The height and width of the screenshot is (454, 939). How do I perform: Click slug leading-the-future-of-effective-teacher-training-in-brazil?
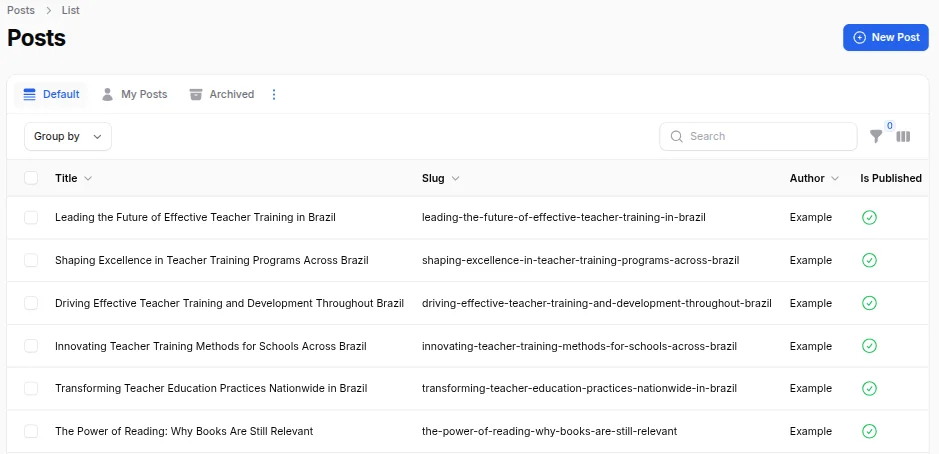[564, 217]
